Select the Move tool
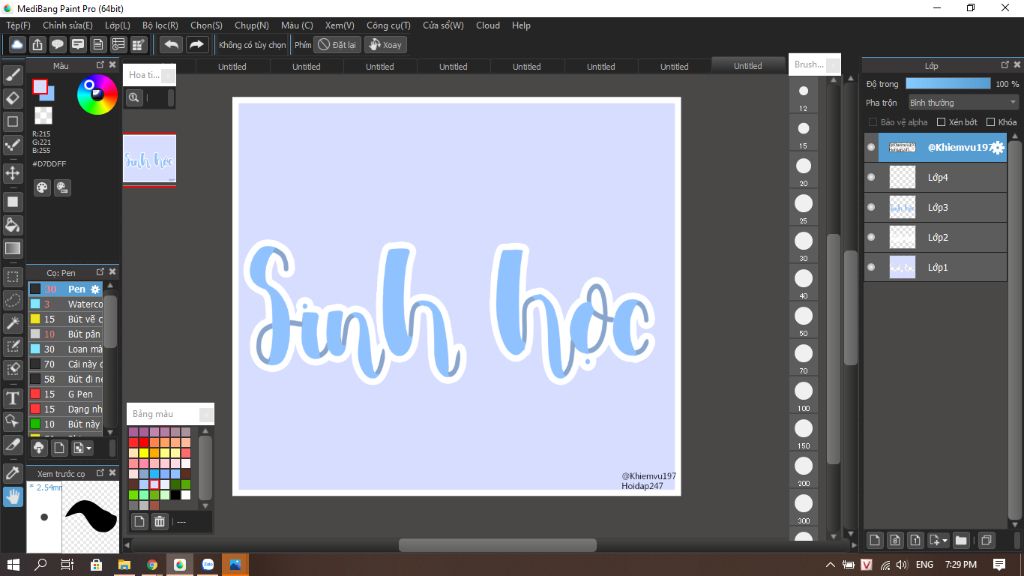Image resolution: width=1024 pixels, height=576 pixels. pyautogui.click(x=13, y=173)
